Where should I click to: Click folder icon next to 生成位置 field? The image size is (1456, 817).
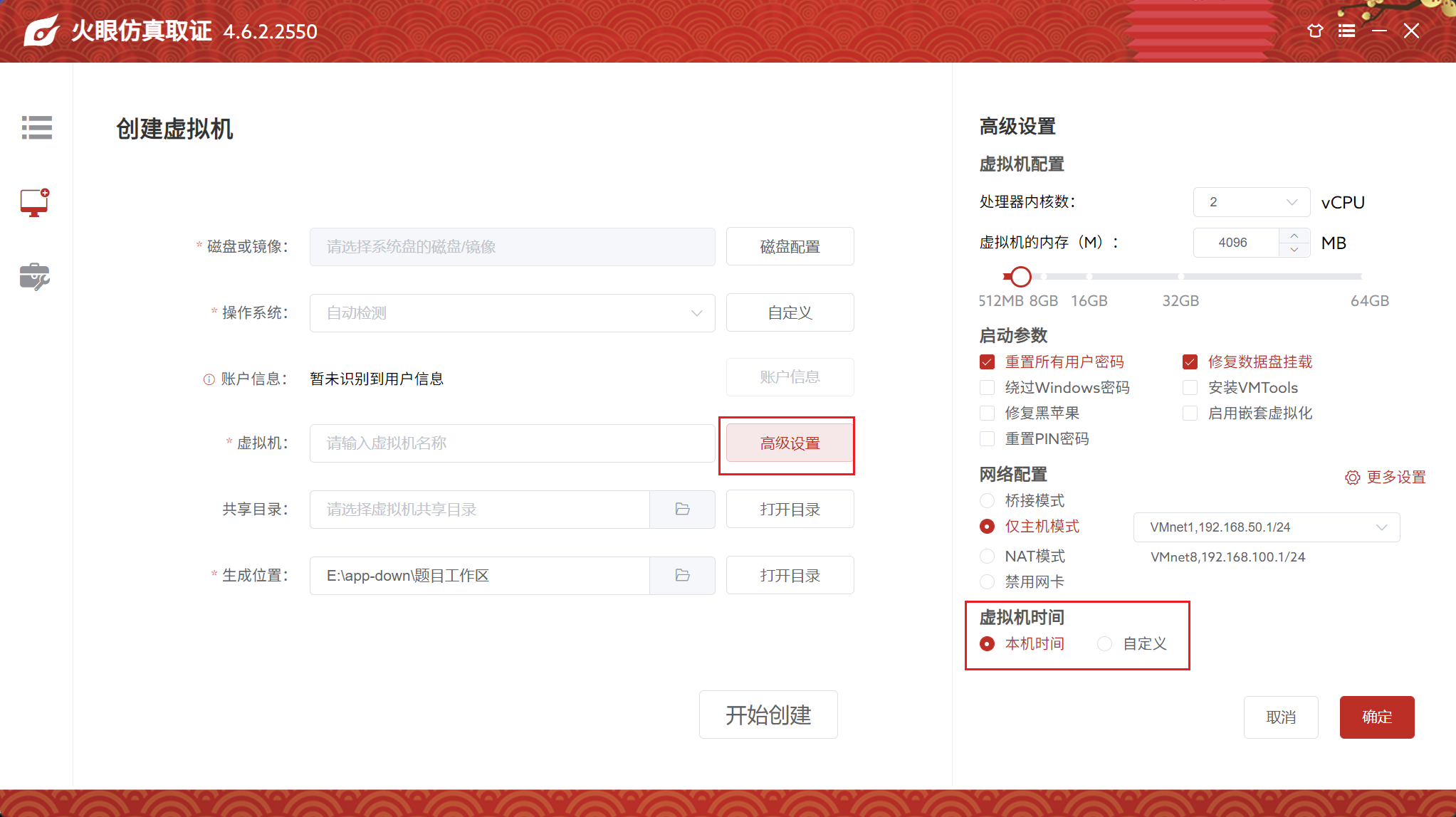click(x=682, y=576)
